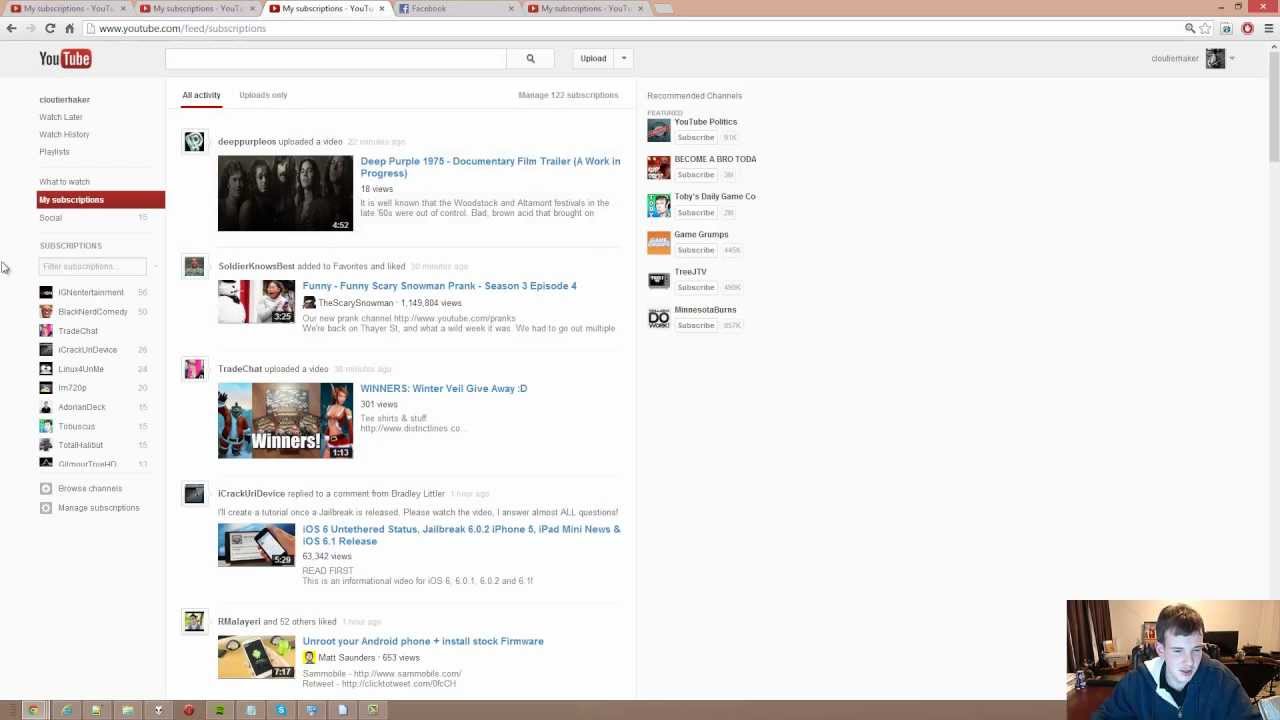This screenshot has height=720, width=1280.
Task: Open TotalHalibut subscription
Action: [80, 445]
